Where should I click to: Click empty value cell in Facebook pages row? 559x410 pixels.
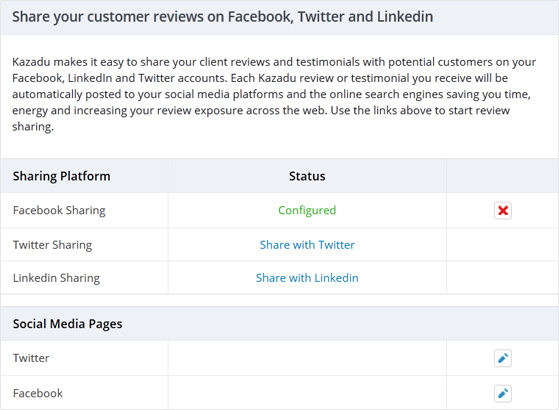tap(307, 393)
